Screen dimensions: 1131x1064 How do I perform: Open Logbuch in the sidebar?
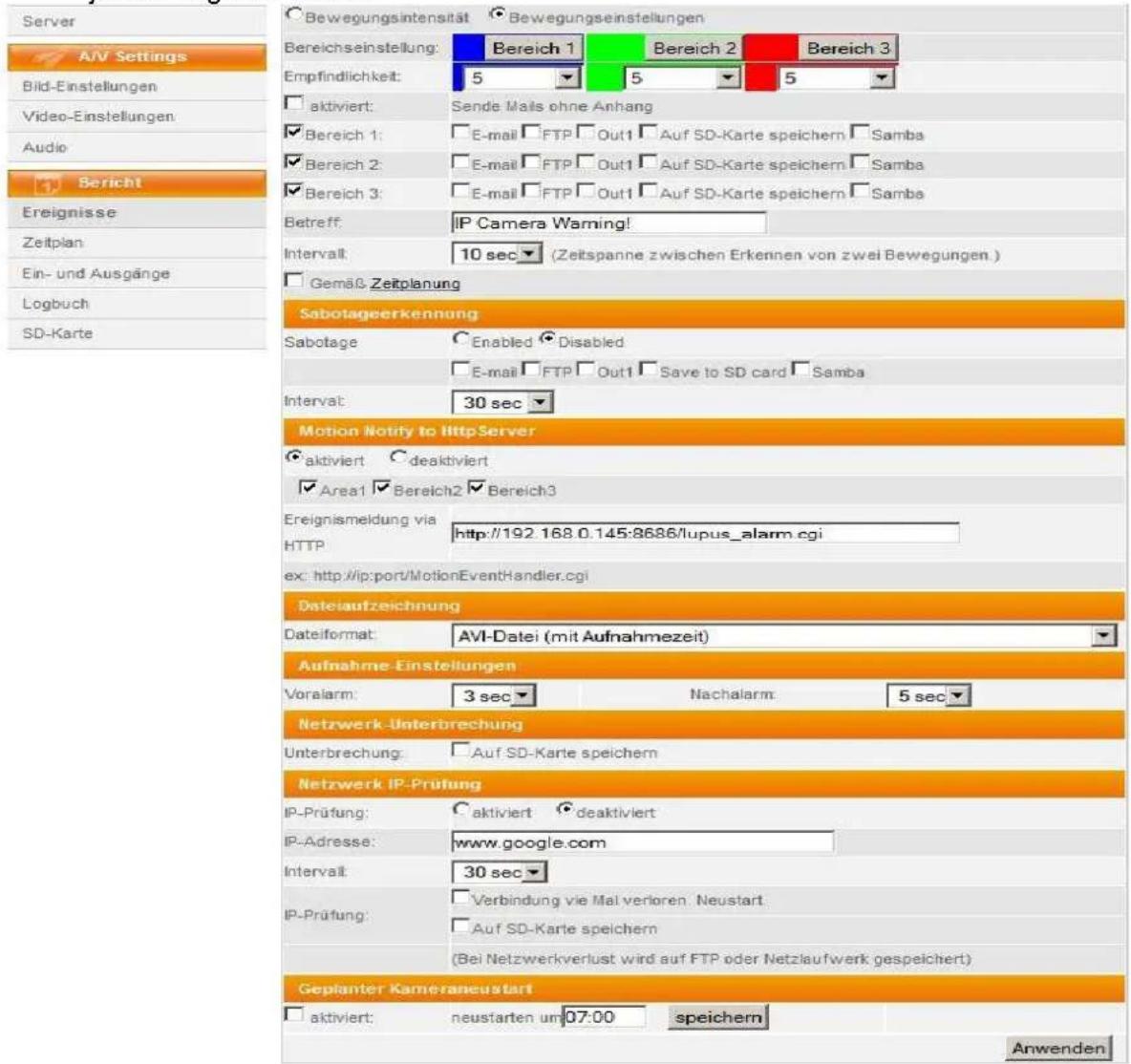click(x=137, y=304)
